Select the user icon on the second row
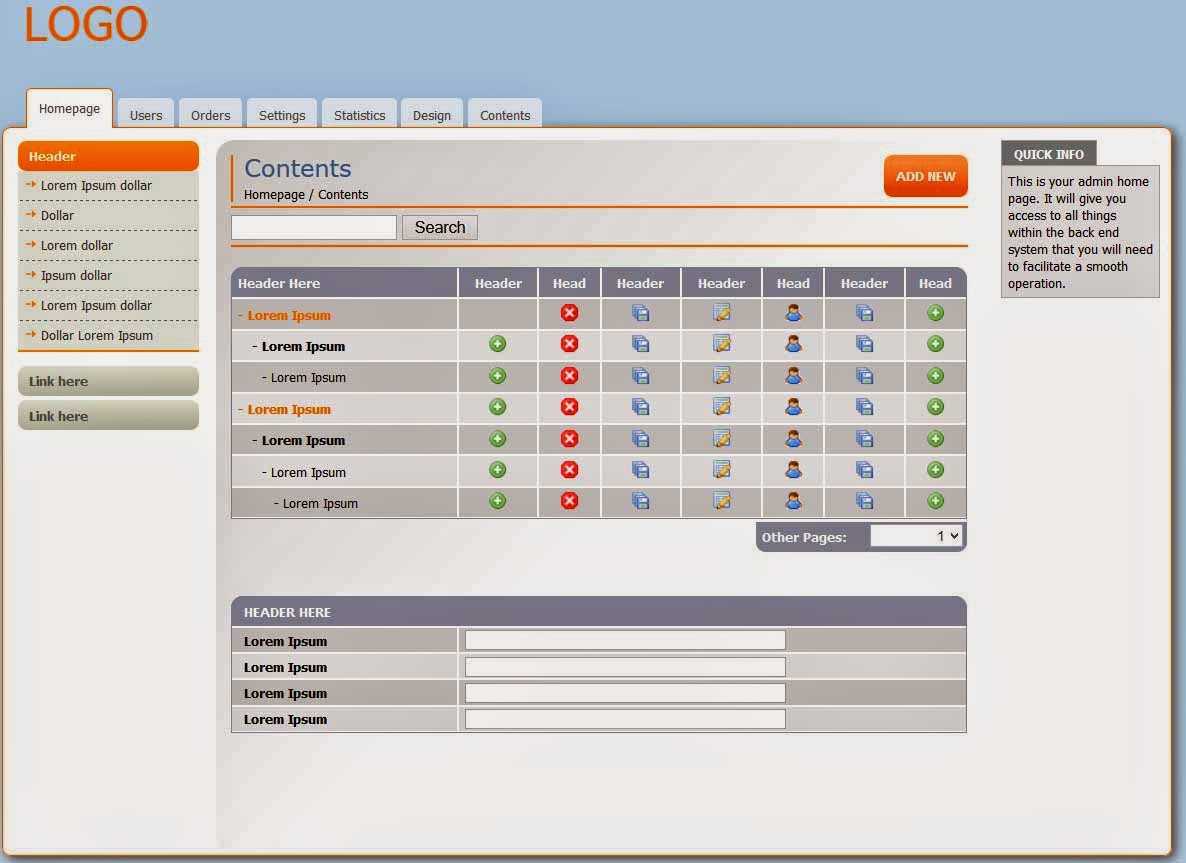Viewport: 1186px width, 863px height. click(793, 343)
